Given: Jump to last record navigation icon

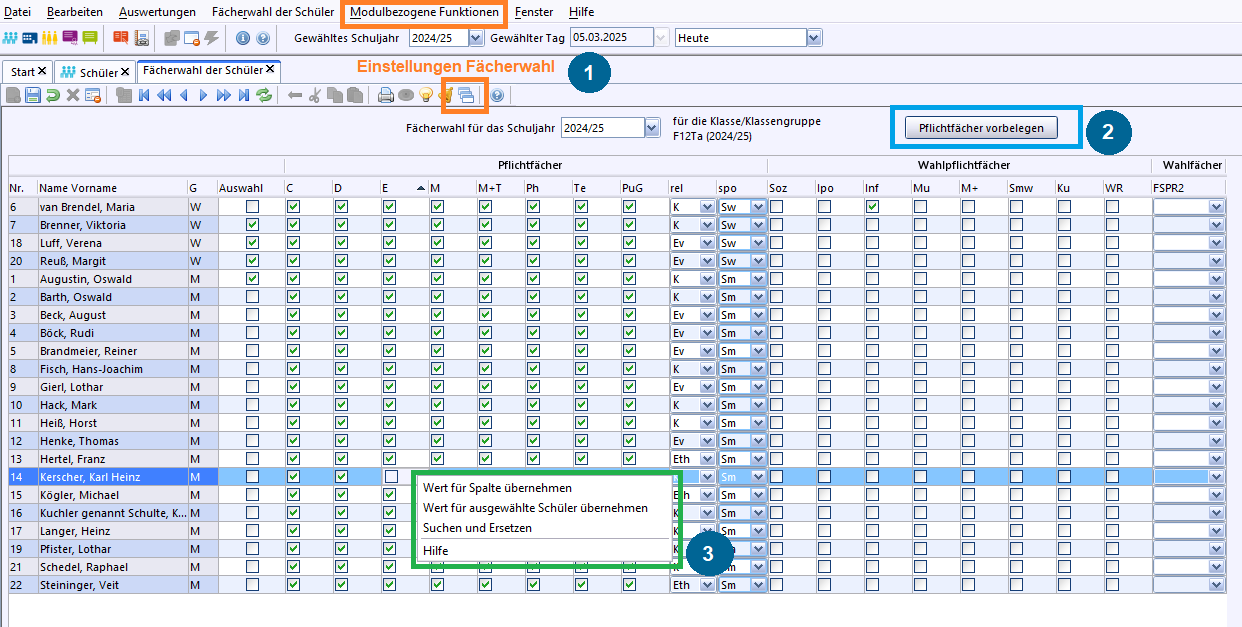Looking at the screenshot, I should point(244,95).
